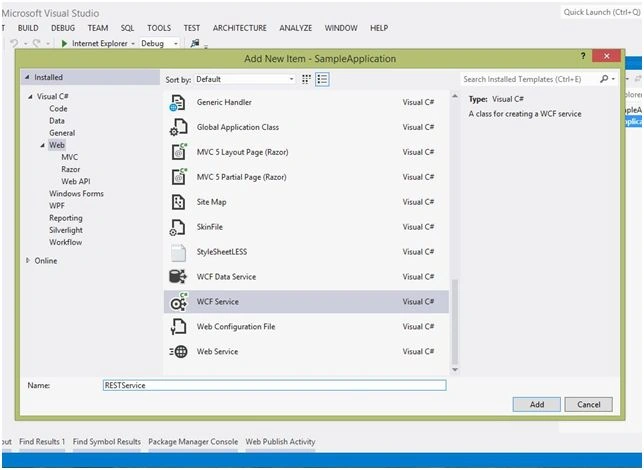The height and width of the screenshot is (470, 644).
Task: Select the Site Map template icon
Action: [178, 202]
